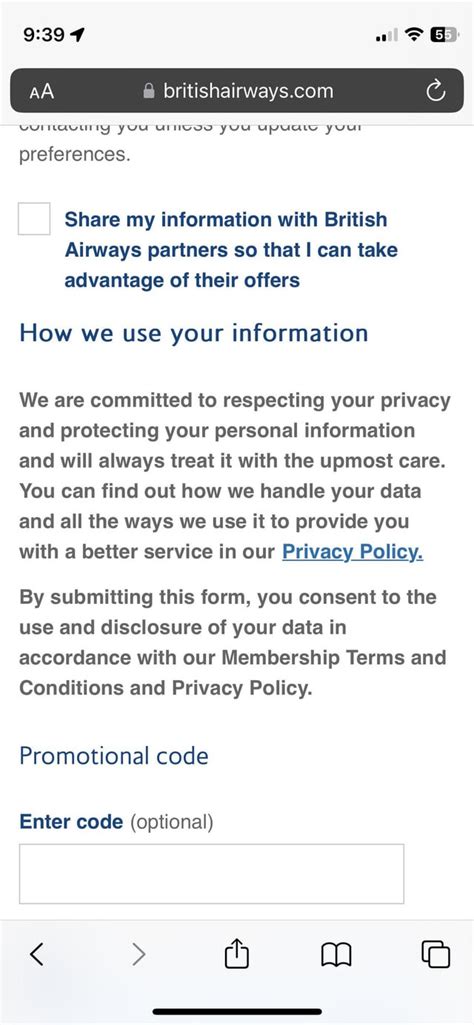Viewport: 474px width, 1025px height.
Task: Tap the 9:39 clock in status bar
Action: pyautogui.click(x=44, y=35)
